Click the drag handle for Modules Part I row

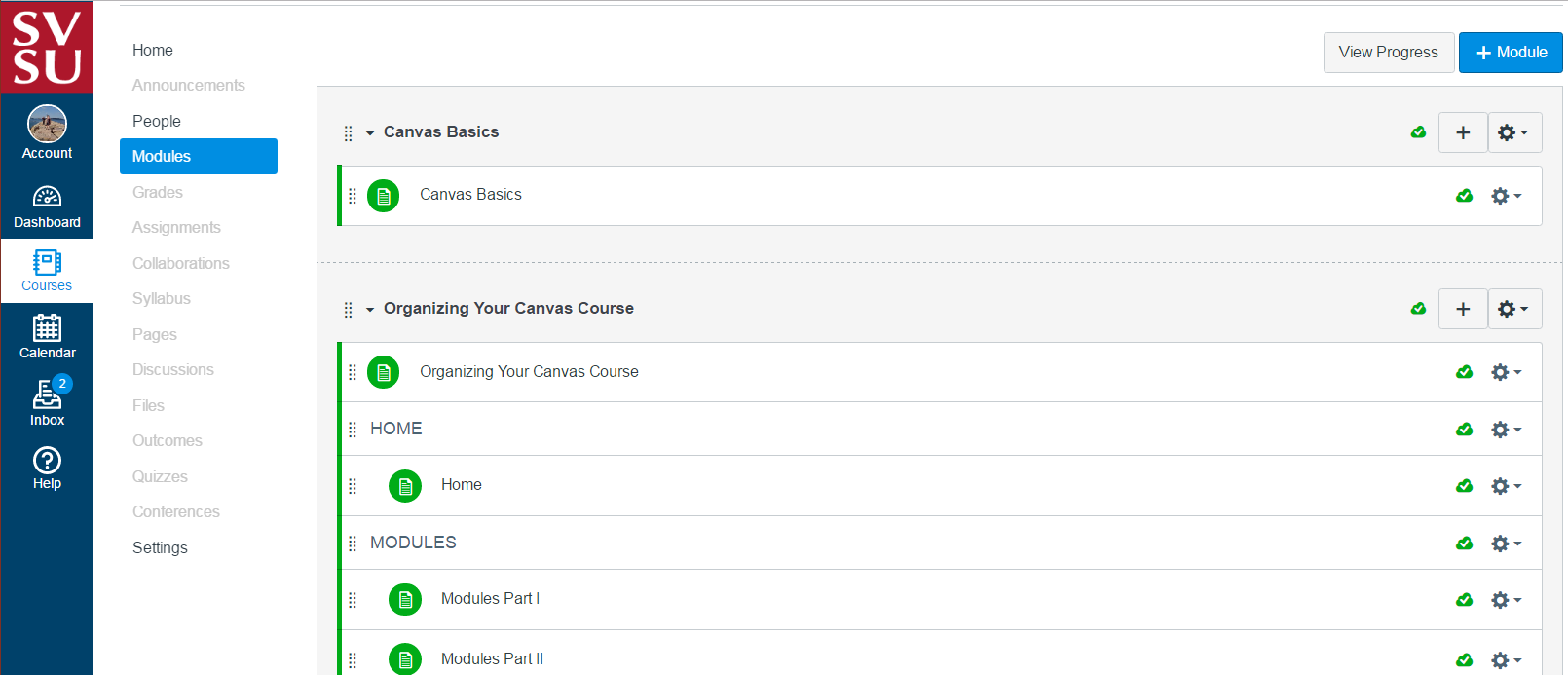coord(353,600)
